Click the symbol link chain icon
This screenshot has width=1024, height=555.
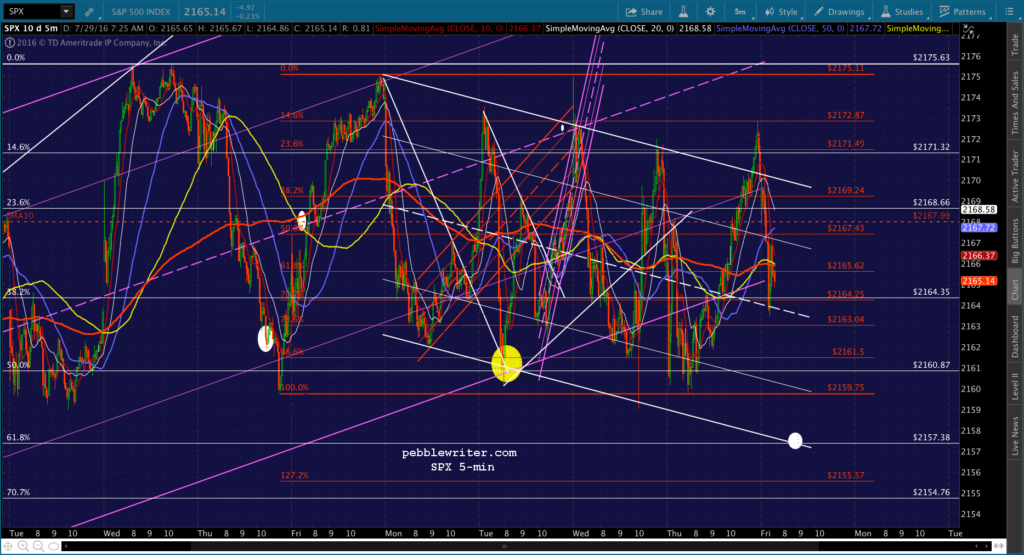pos(89,12)
